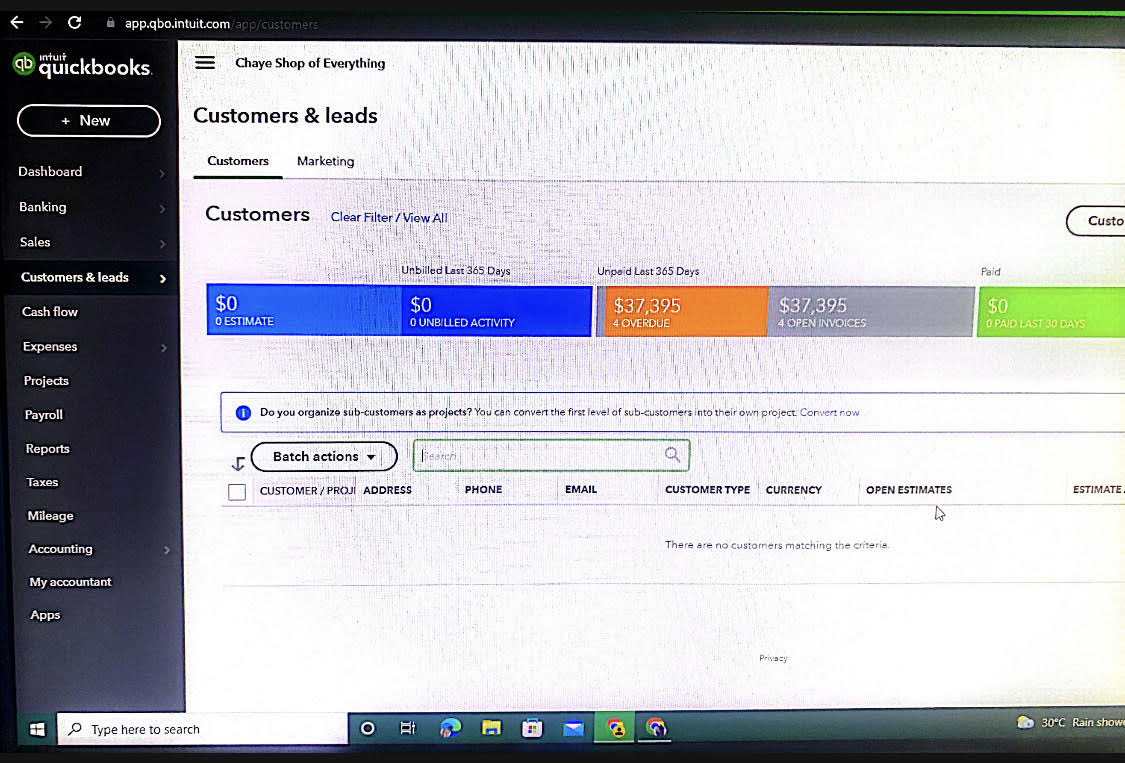The image size is (1125, 763).
Task: Open Cash flow in the sidebar
Action: coord(50,312)
